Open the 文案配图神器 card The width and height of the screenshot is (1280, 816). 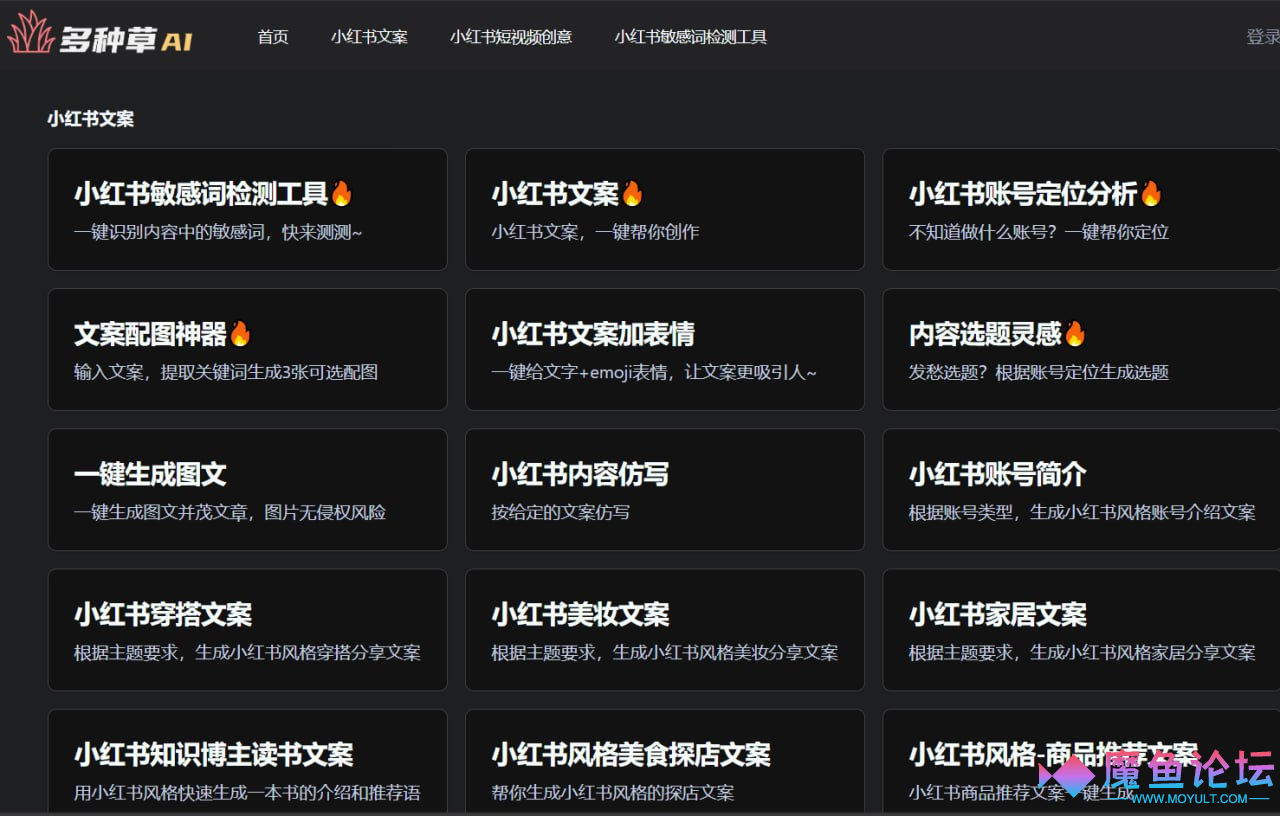pos(247,350)
